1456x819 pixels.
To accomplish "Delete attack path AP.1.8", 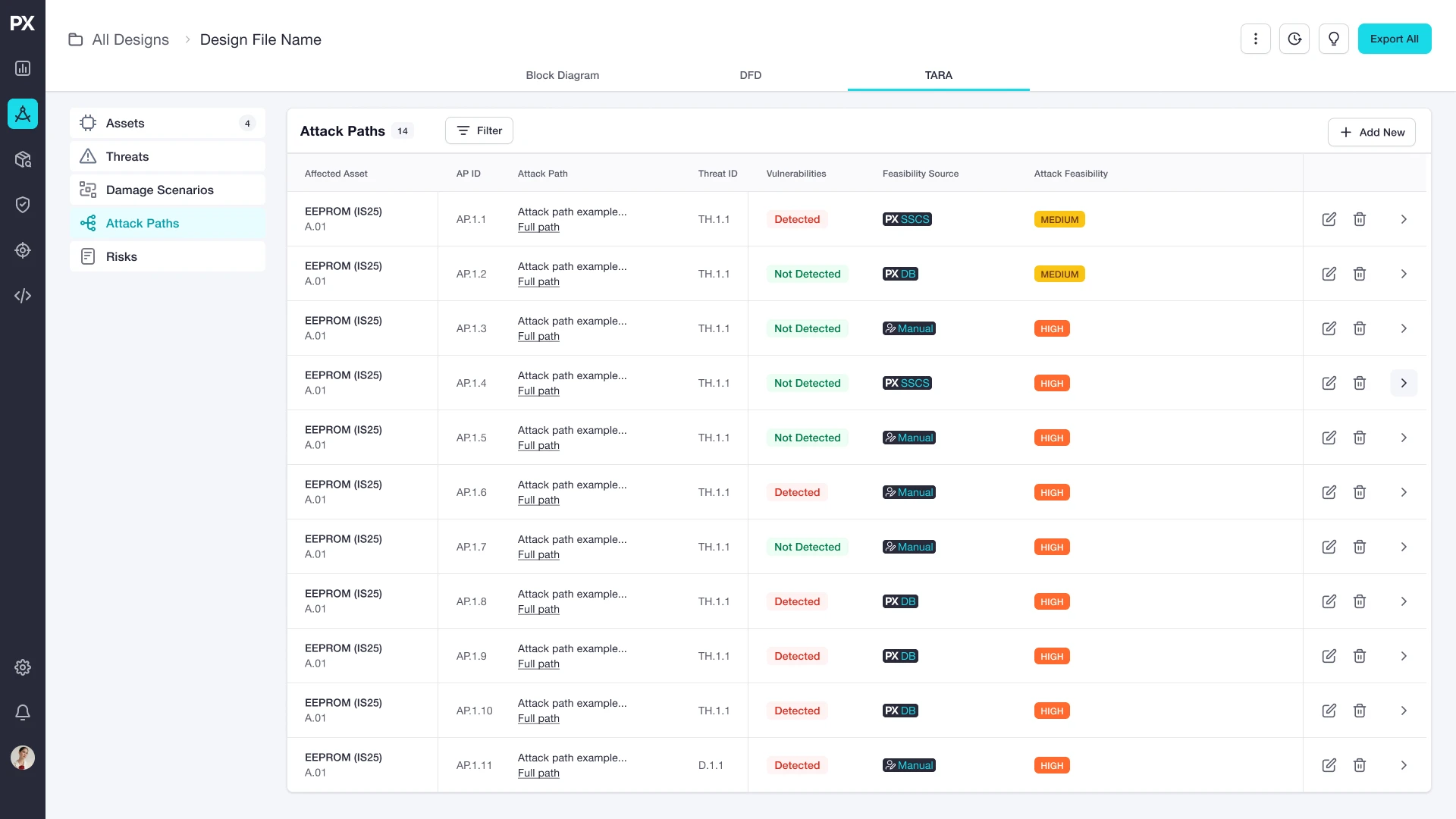I will pos(1360,601).
